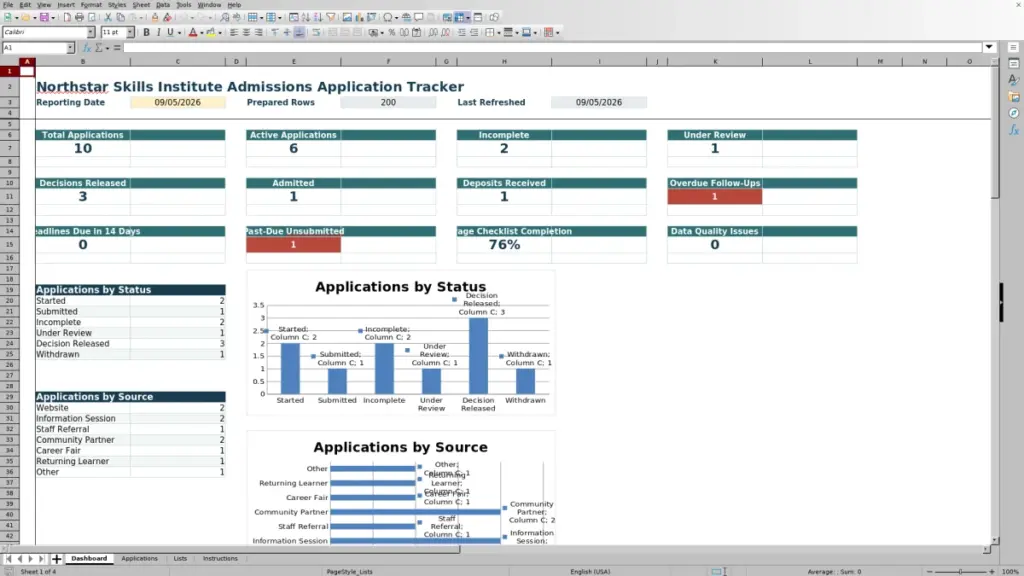The height and width of the screenshot is (576, 1024).
Task: Click the Format as Percent icon
Action: (x=392, y=32)
